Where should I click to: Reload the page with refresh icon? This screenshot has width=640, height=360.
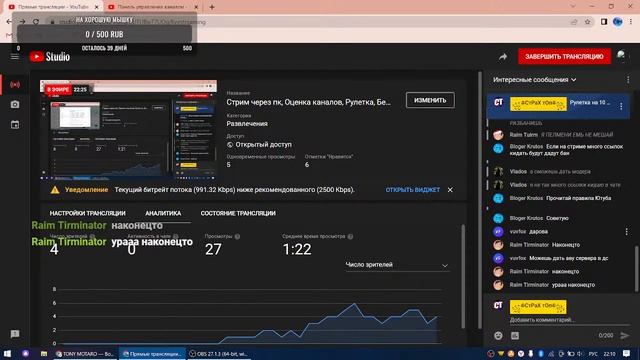pos(36,22)
